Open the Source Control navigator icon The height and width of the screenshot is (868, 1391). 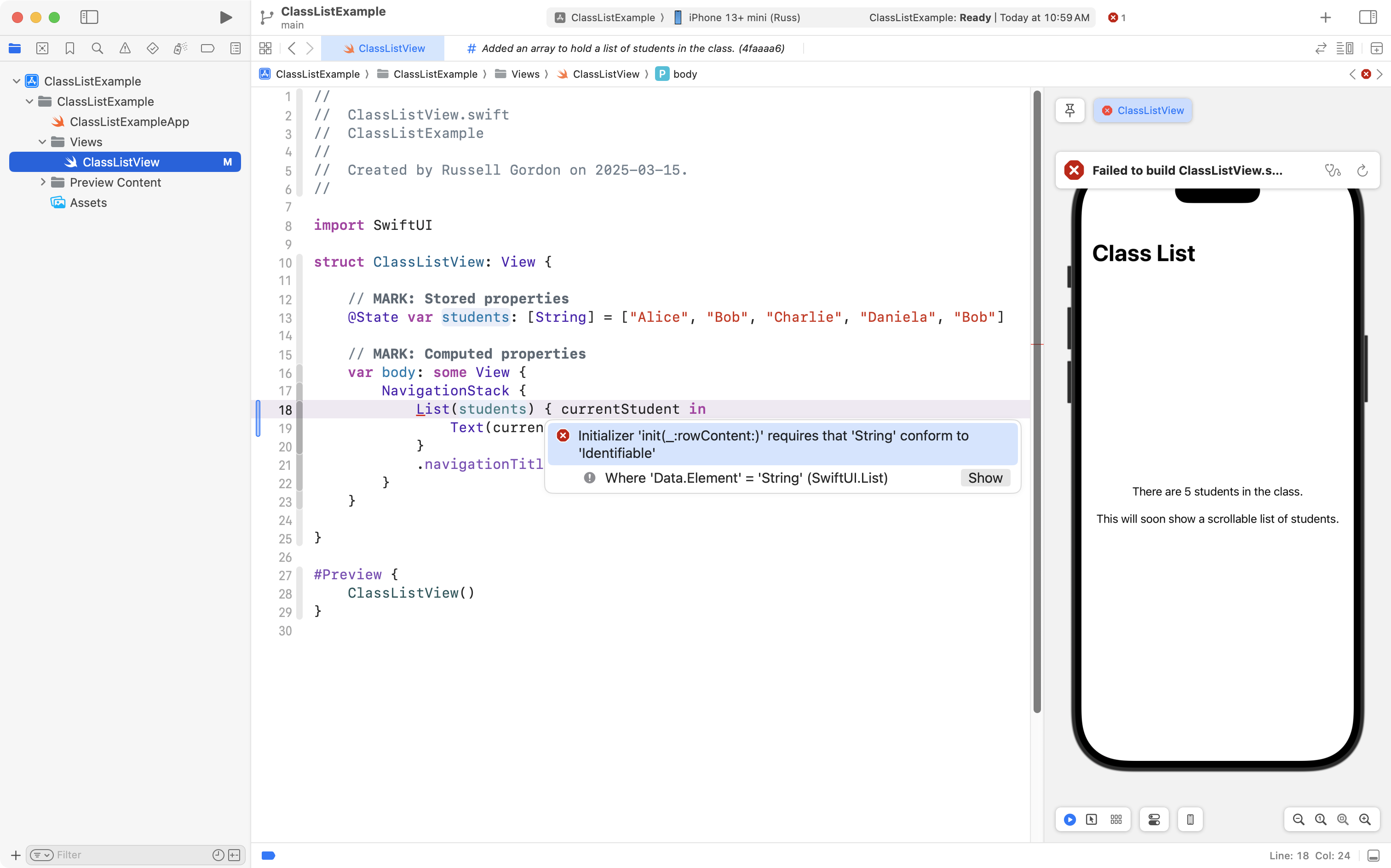[x=42, y=48]
